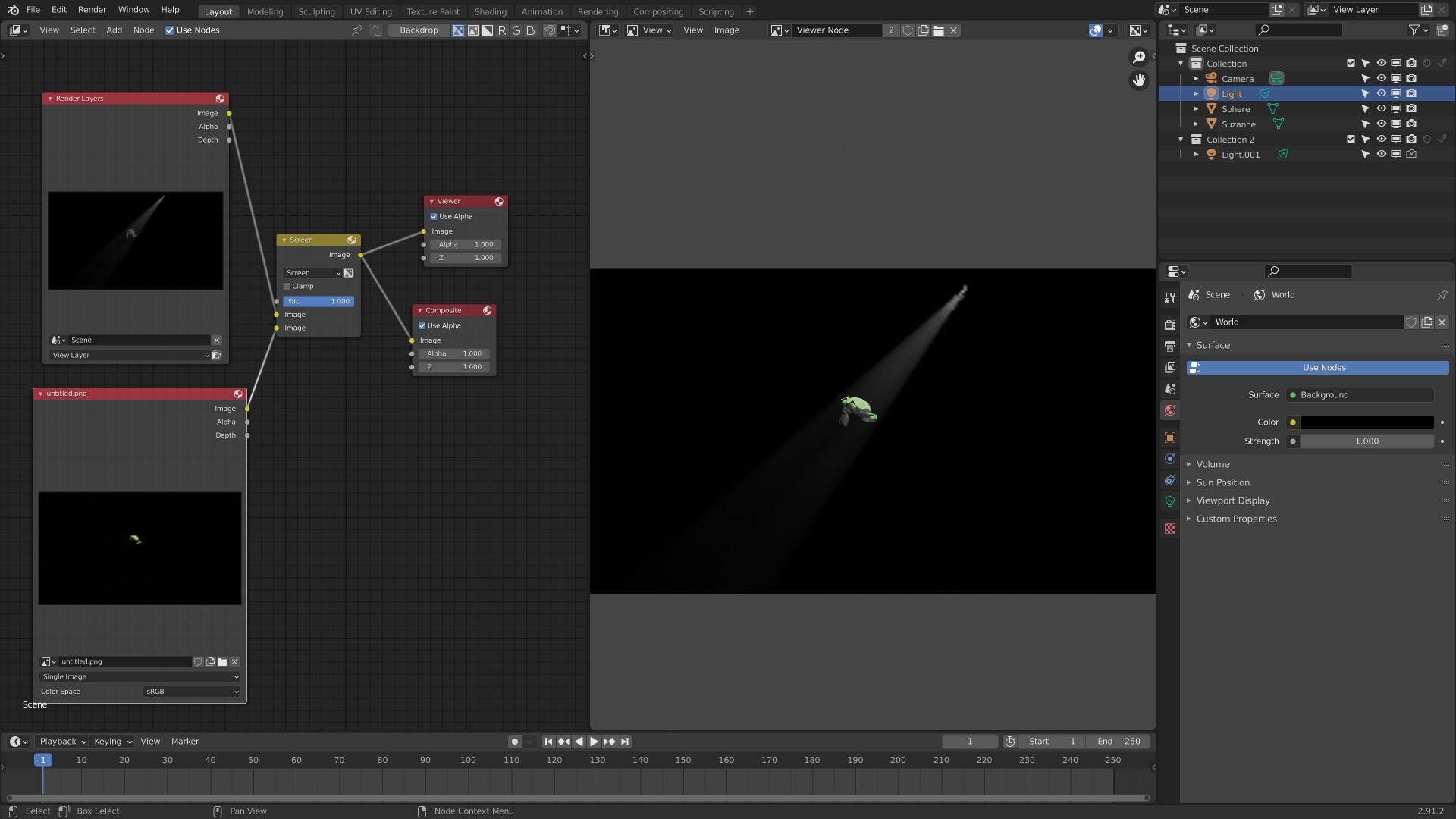This screenshot has width=1456, height=819.
Task: Open the Node menu in the compositor
Action: coord(143,30)
